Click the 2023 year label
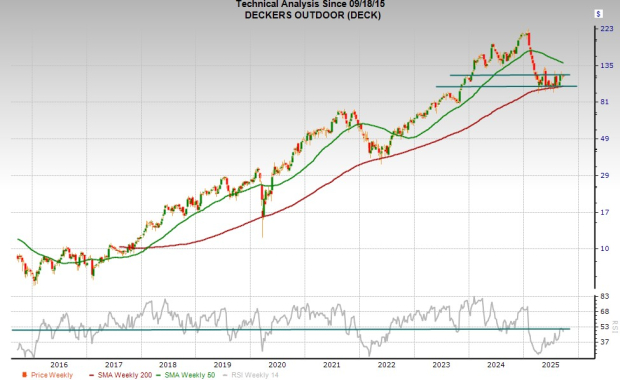Image resolution: width=620 pixels, height=380 pixels. click(x=441, y=365)
